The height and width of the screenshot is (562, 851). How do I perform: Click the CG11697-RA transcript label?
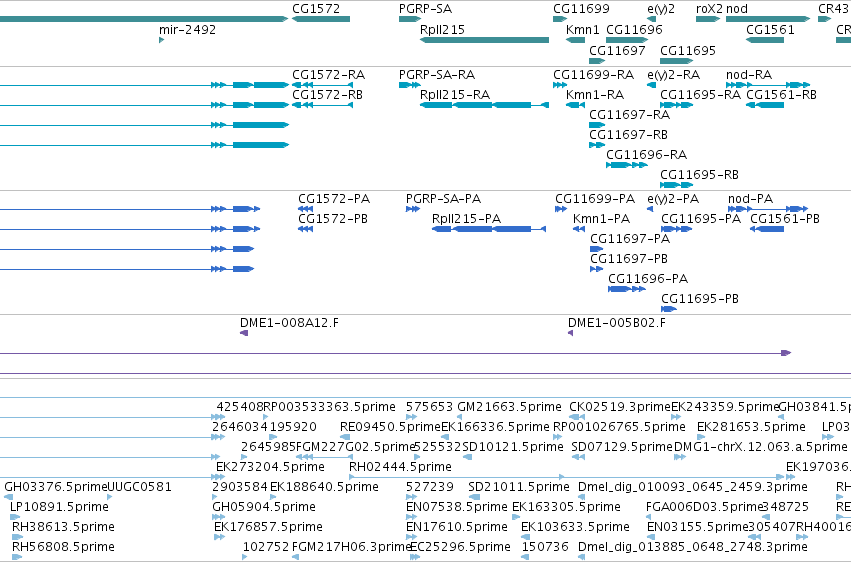pyautogui.click(x=630, y=115)
